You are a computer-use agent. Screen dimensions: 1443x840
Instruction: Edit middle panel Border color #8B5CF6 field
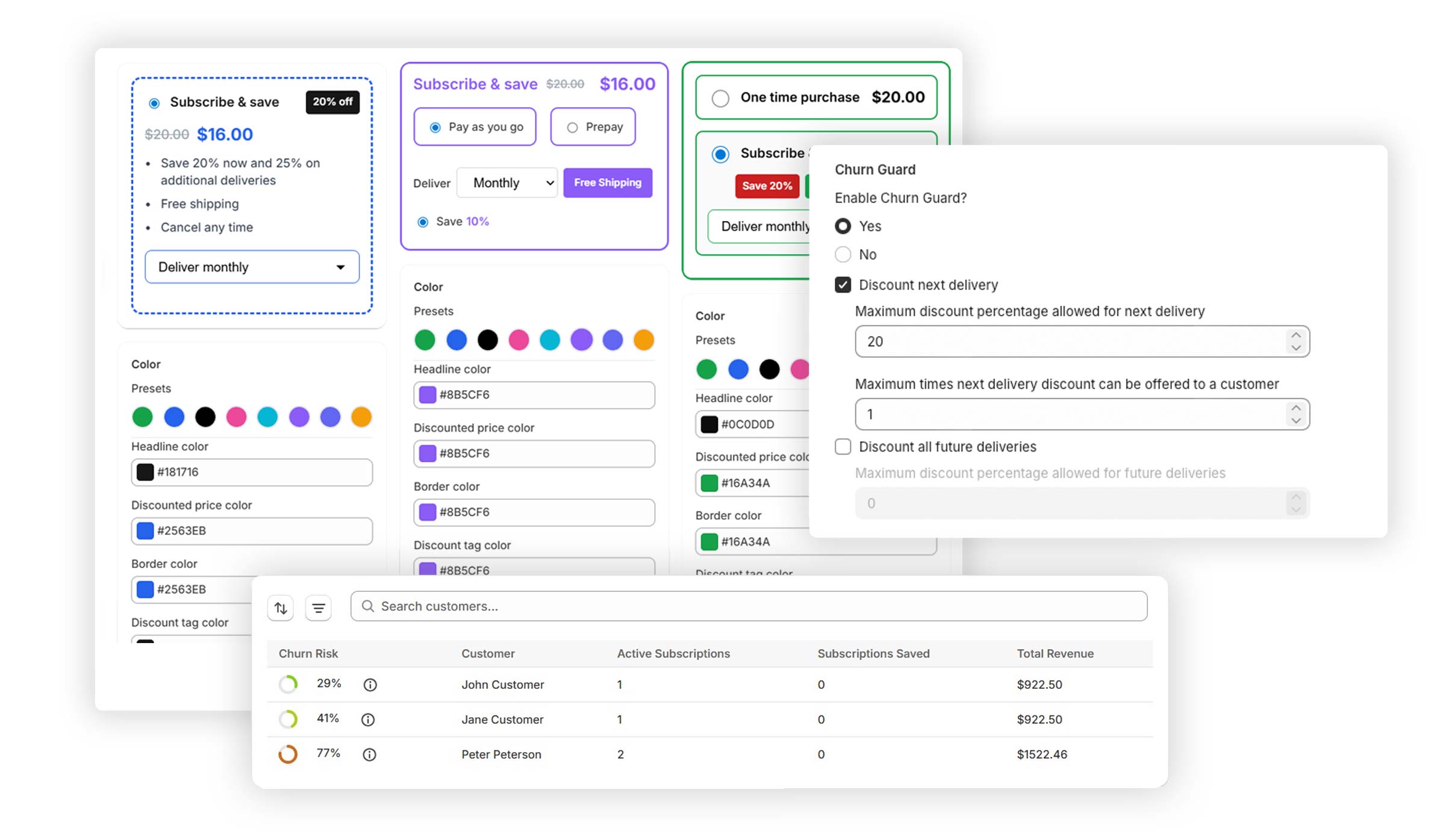tap(534, 512)
